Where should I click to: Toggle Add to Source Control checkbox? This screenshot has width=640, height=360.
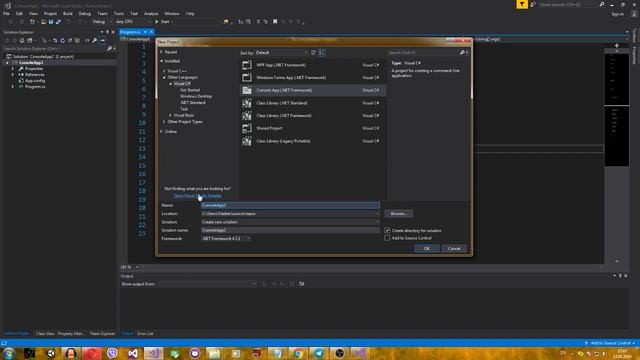click(x=387, y=238)
